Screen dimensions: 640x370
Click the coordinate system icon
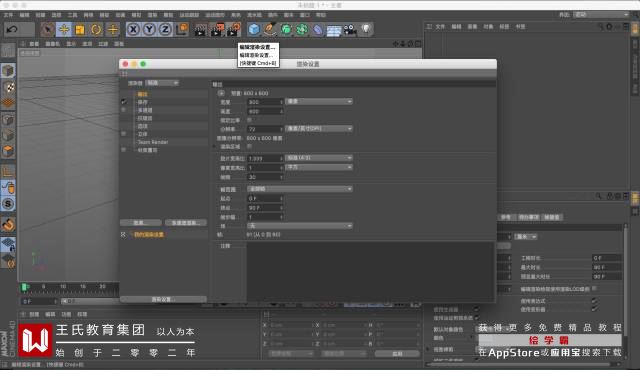182,29
